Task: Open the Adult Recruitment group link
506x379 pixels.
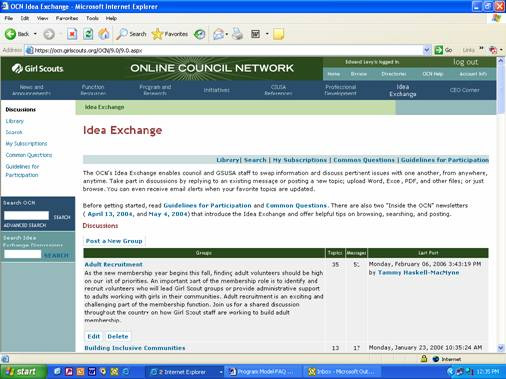Action: [x=113, y=264]
